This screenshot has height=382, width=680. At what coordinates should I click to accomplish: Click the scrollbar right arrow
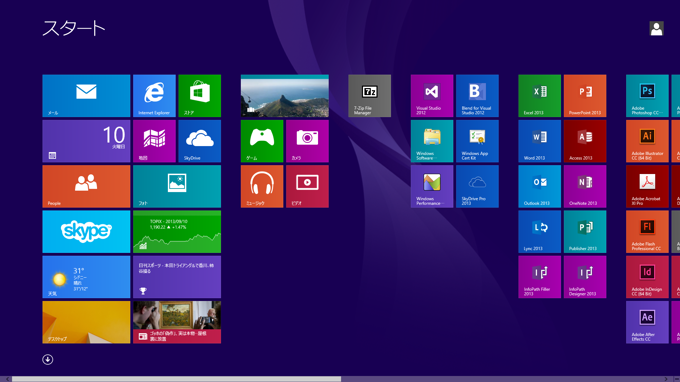[x=666, y=379]
